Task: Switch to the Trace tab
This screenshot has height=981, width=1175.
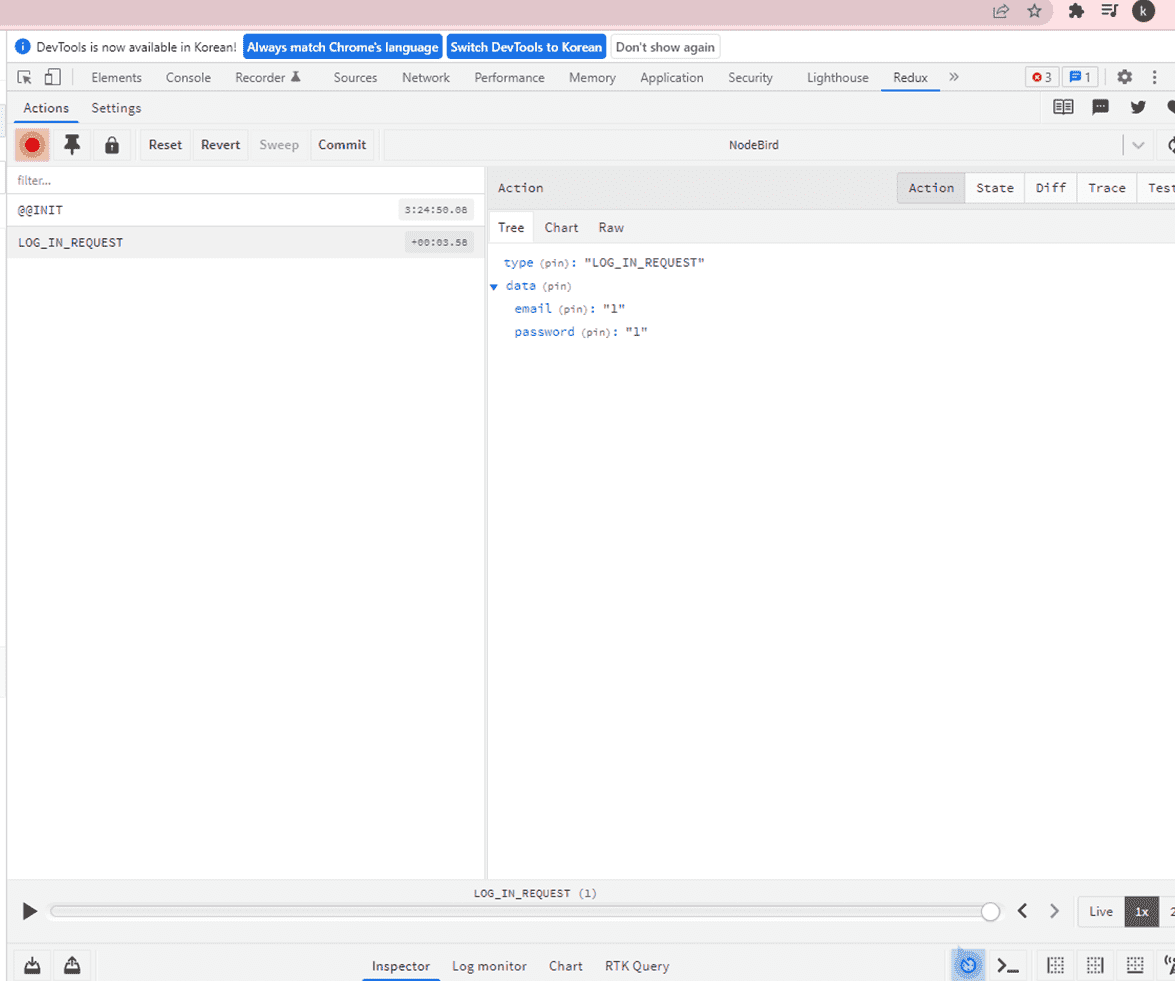Action: click(1107, 188)
